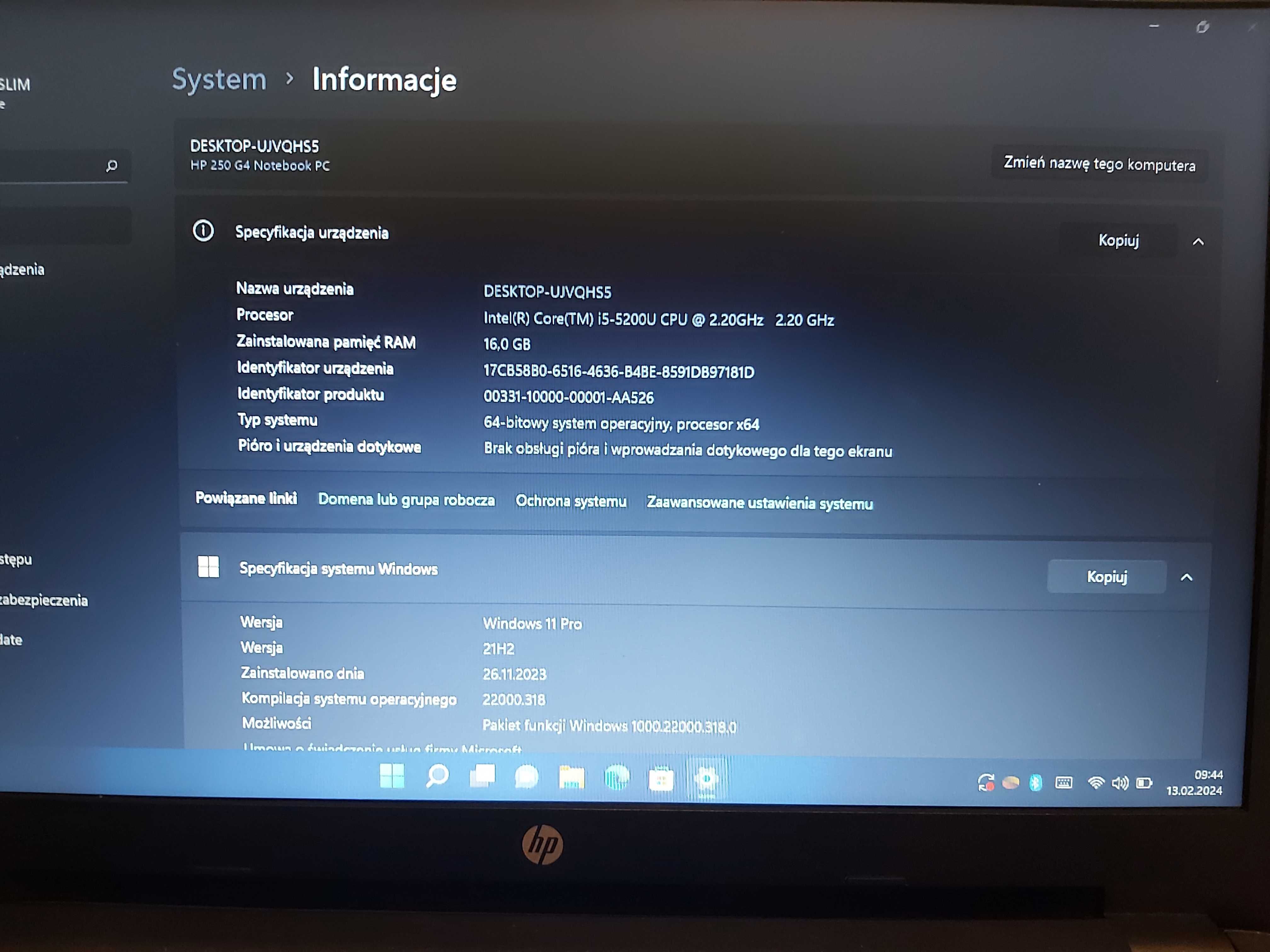Select the HP 250 G4 Notebook PC text
The image size is (1270, 952).
point(260,165)
